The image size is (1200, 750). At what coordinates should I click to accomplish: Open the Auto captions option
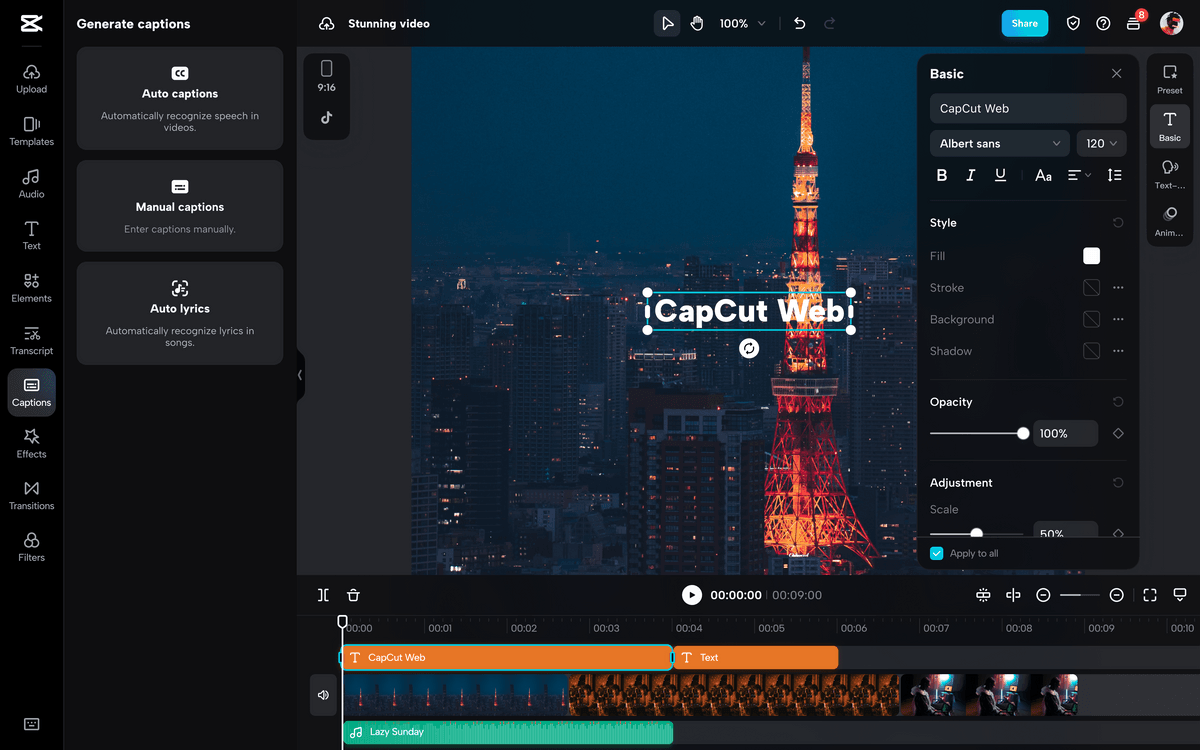point(179,98)
